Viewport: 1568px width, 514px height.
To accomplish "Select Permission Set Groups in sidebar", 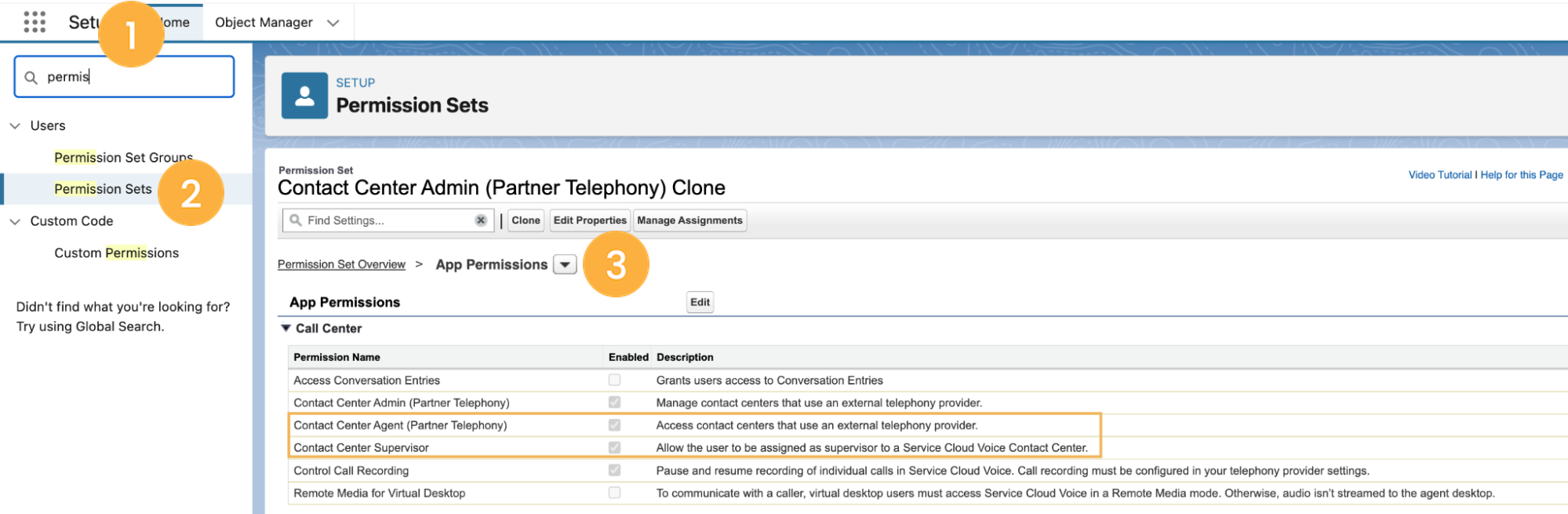I will pyautogui.click(x=123, y=158).
